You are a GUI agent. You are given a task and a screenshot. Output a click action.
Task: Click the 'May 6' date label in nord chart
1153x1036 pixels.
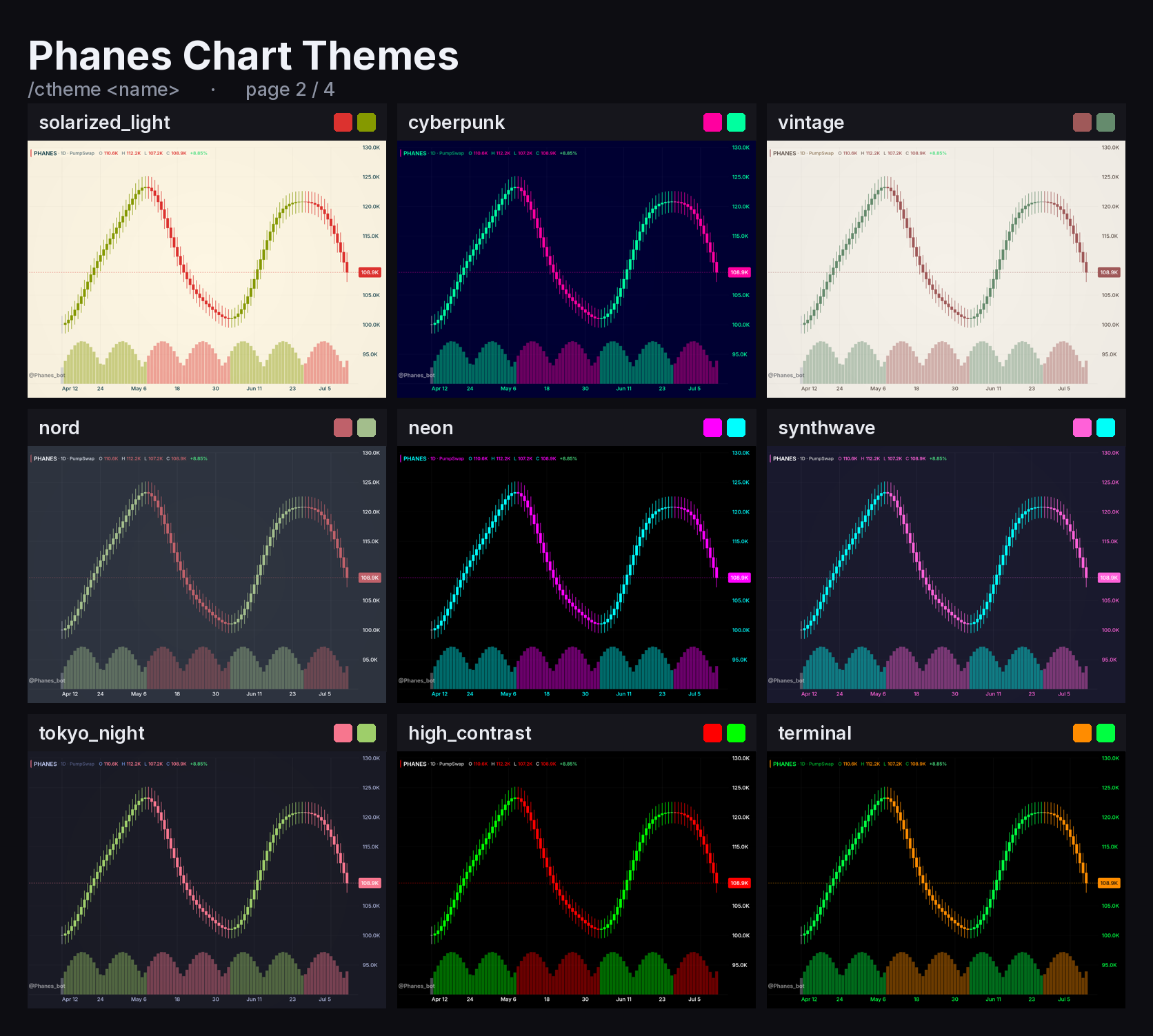(139, 694)
